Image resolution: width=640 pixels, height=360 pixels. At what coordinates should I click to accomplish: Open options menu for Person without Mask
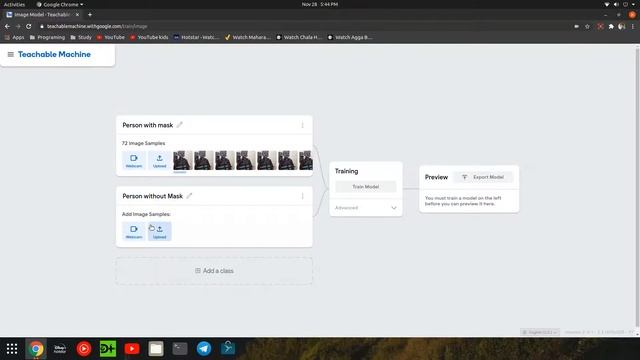pyautogui.click(x=302, y=196)
